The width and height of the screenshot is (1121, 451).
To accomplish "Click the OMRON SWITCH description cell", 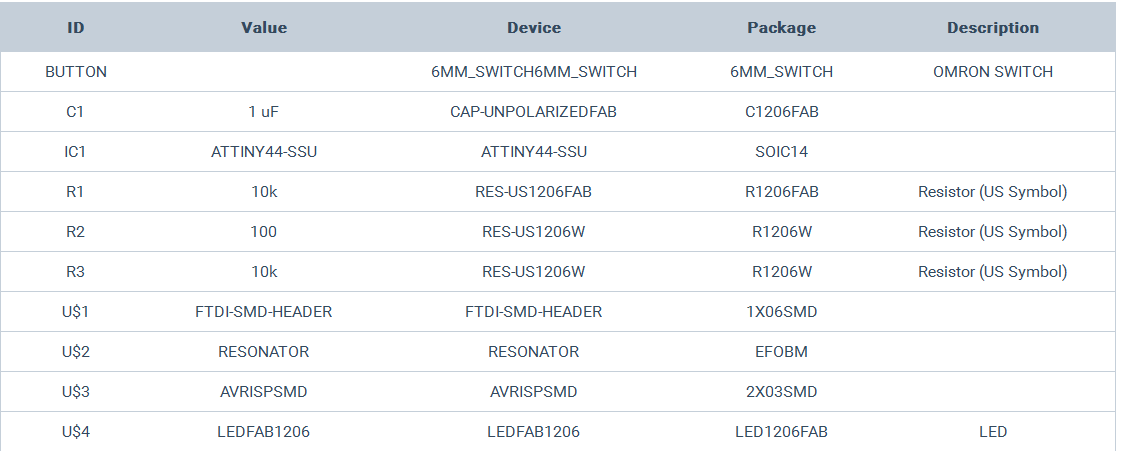I will 992,72.
